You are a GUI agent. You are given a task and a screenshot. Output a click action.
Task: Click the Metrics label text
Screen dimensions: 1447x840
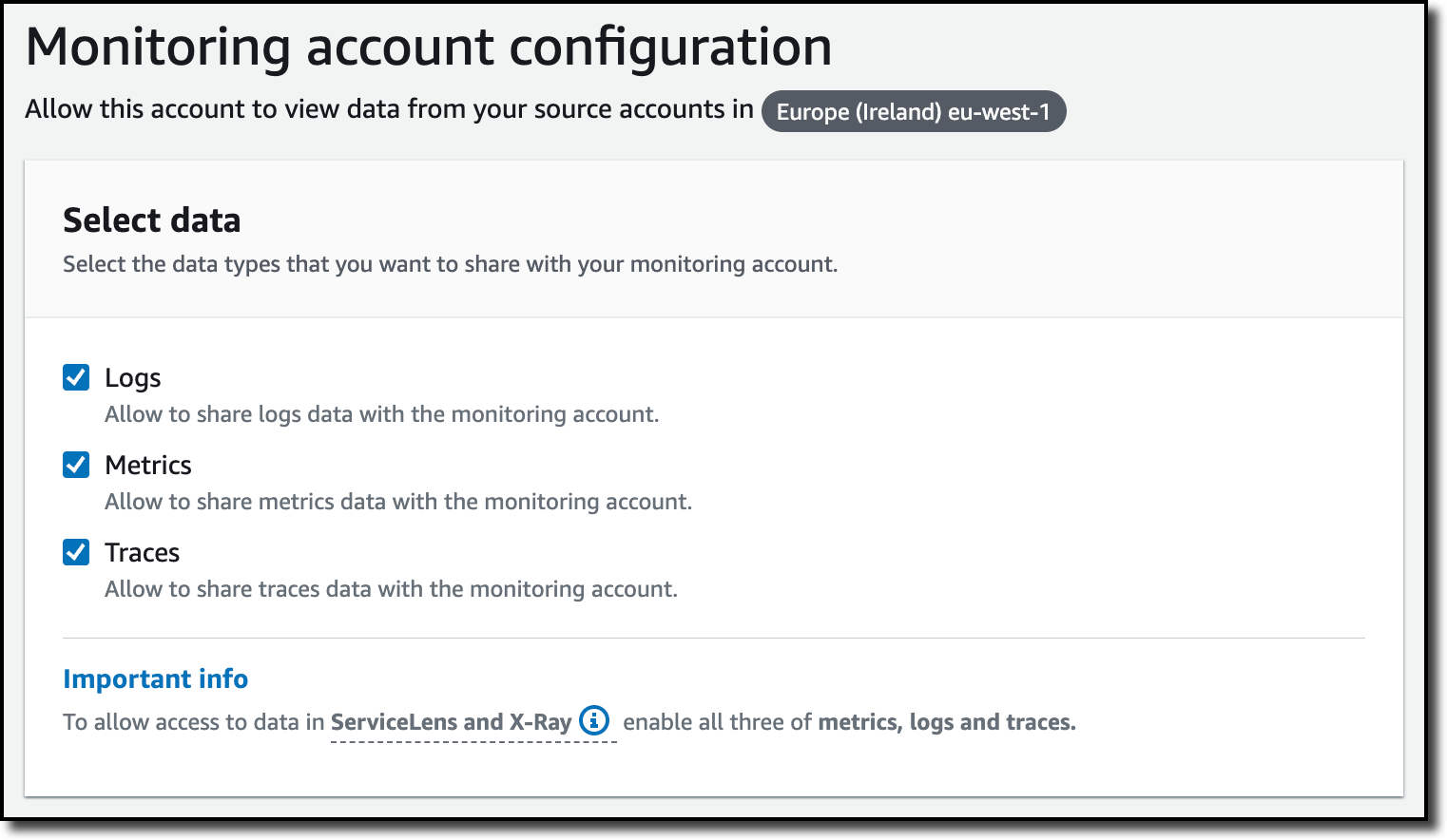[148, 465]
